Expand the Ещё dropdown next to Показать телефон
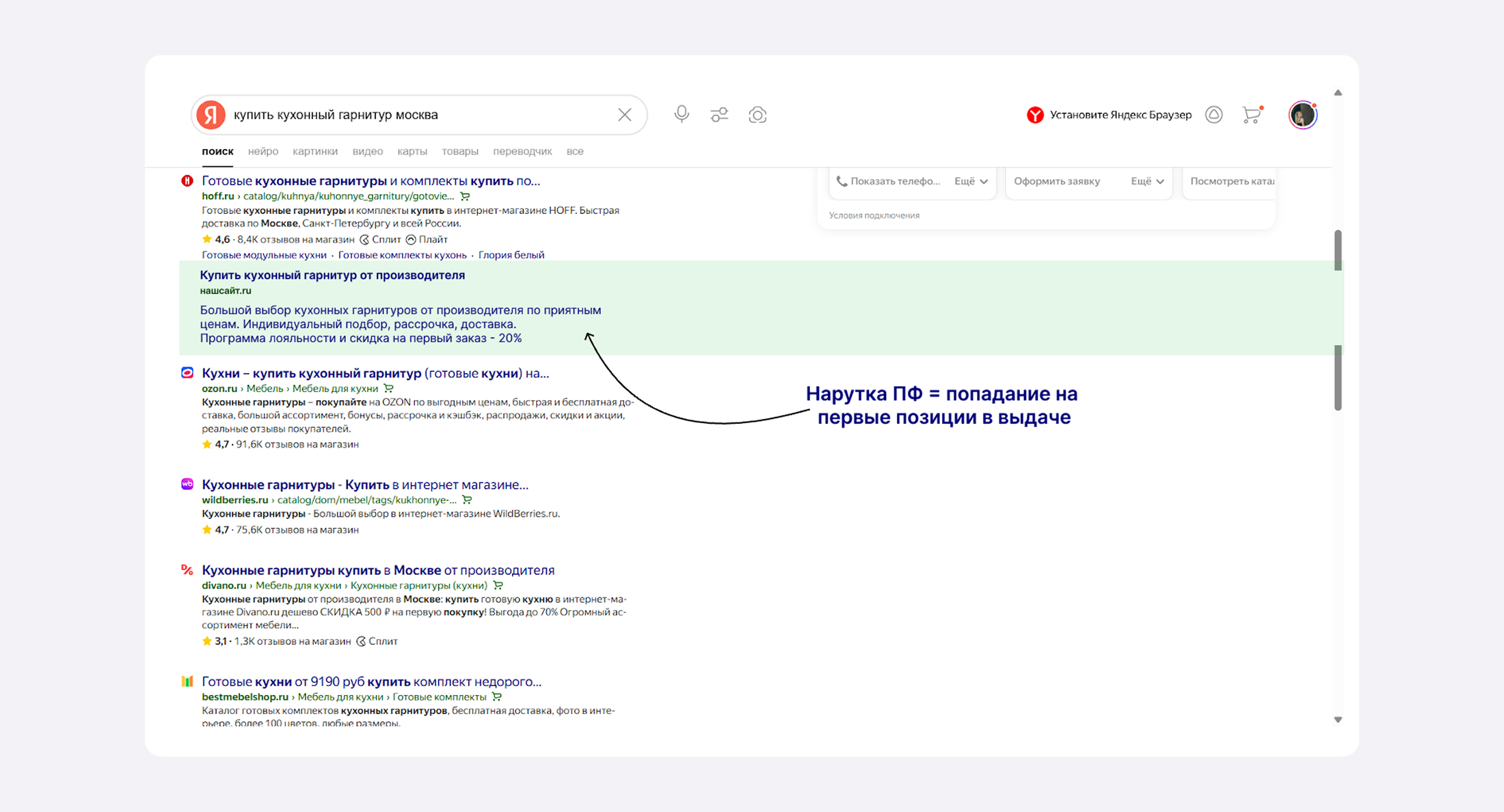The height and width of the screenshot is (812, 1504). tap(971, 181)
